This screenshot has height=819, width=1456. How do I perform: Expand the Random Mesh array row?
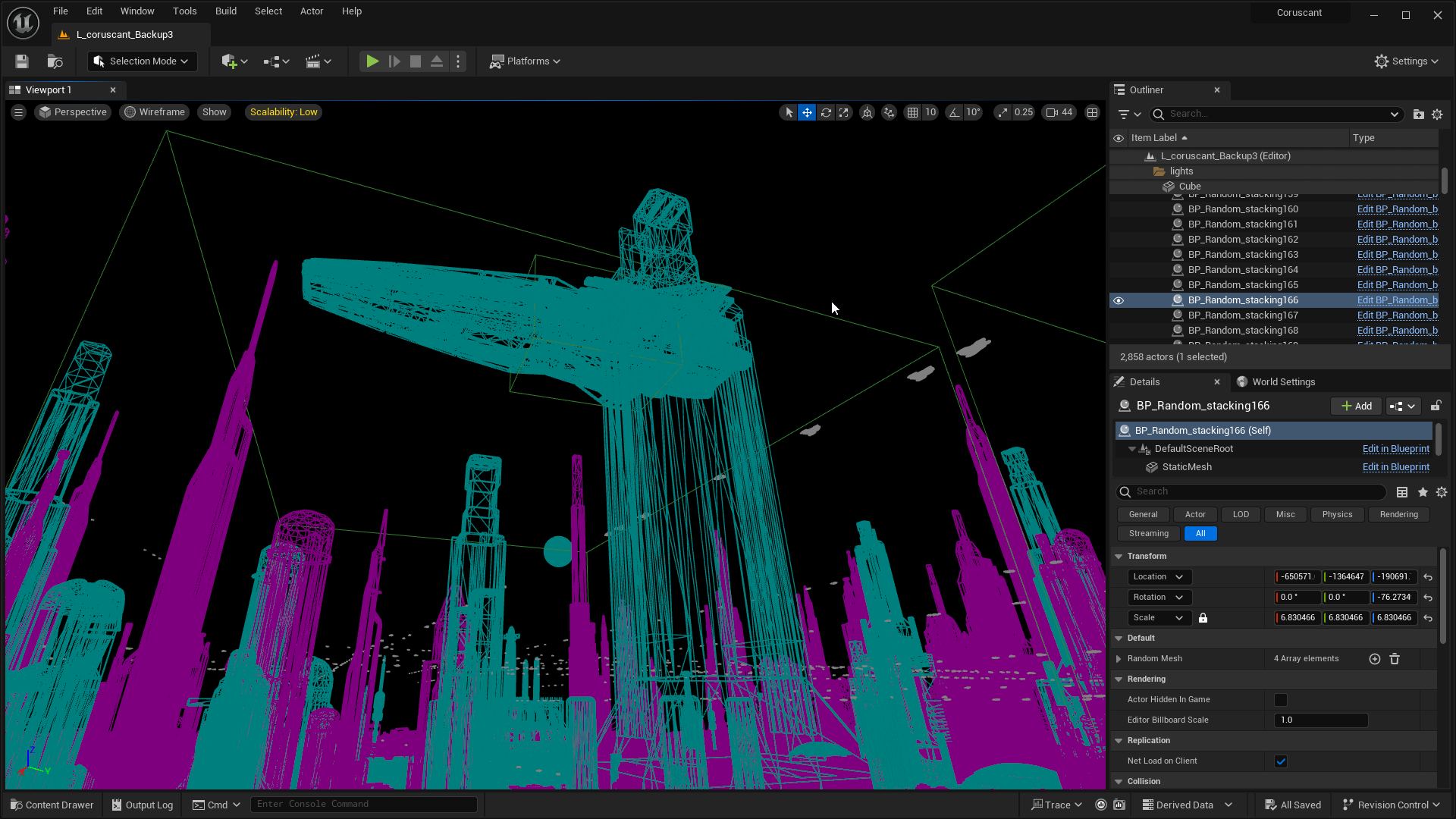pyautogui.click(x=1119, y=659)
